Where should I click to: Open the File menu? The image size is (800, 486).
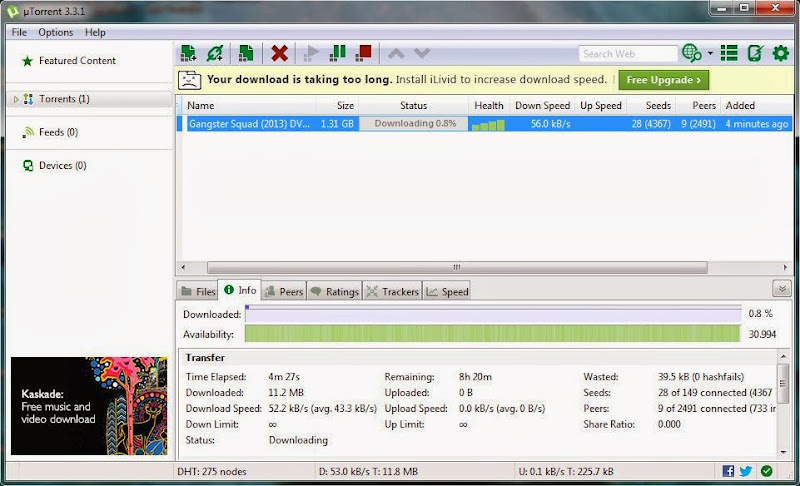(19, 32)
